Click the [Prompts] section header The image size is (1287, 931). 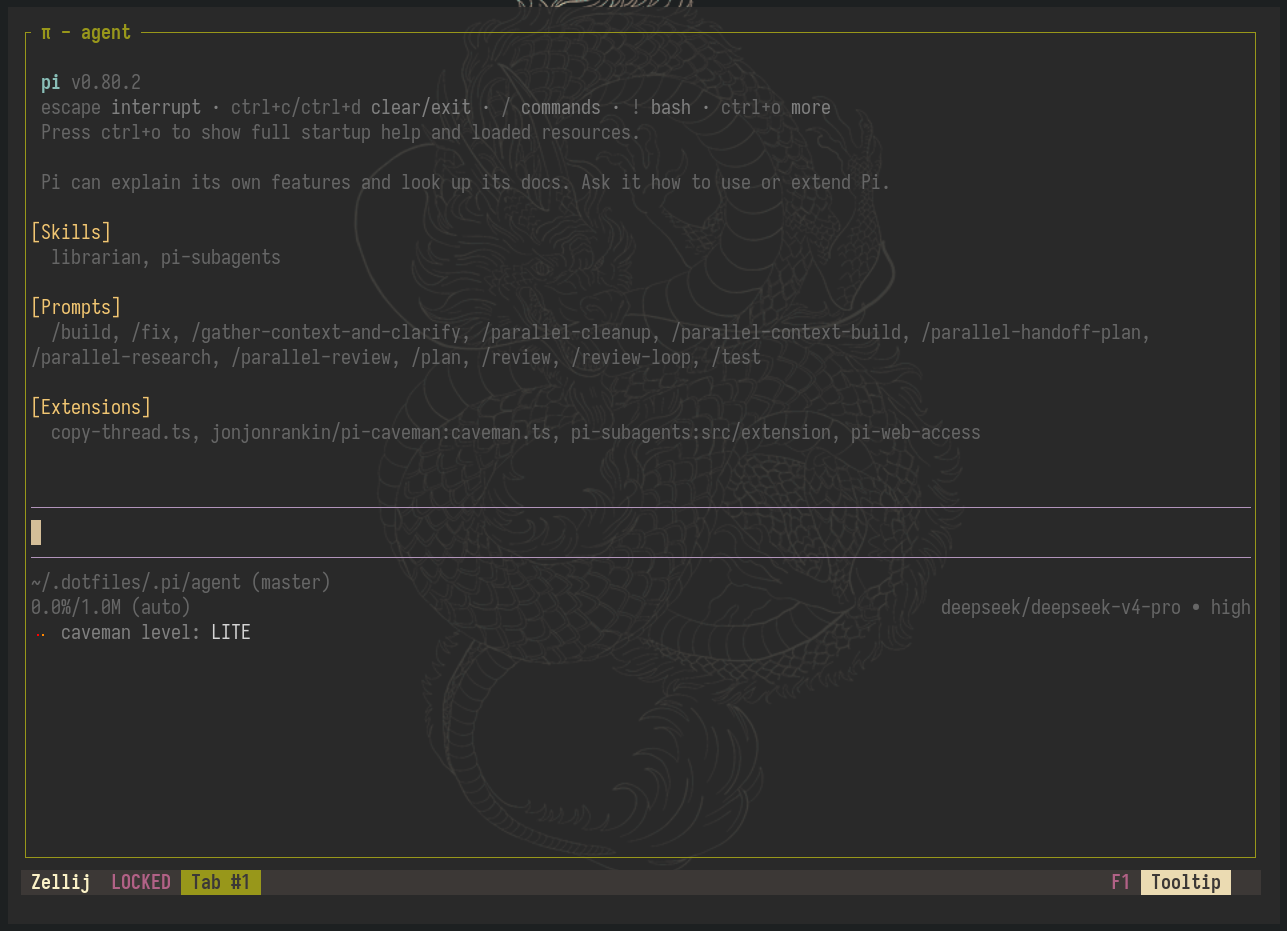coord(76,307)
